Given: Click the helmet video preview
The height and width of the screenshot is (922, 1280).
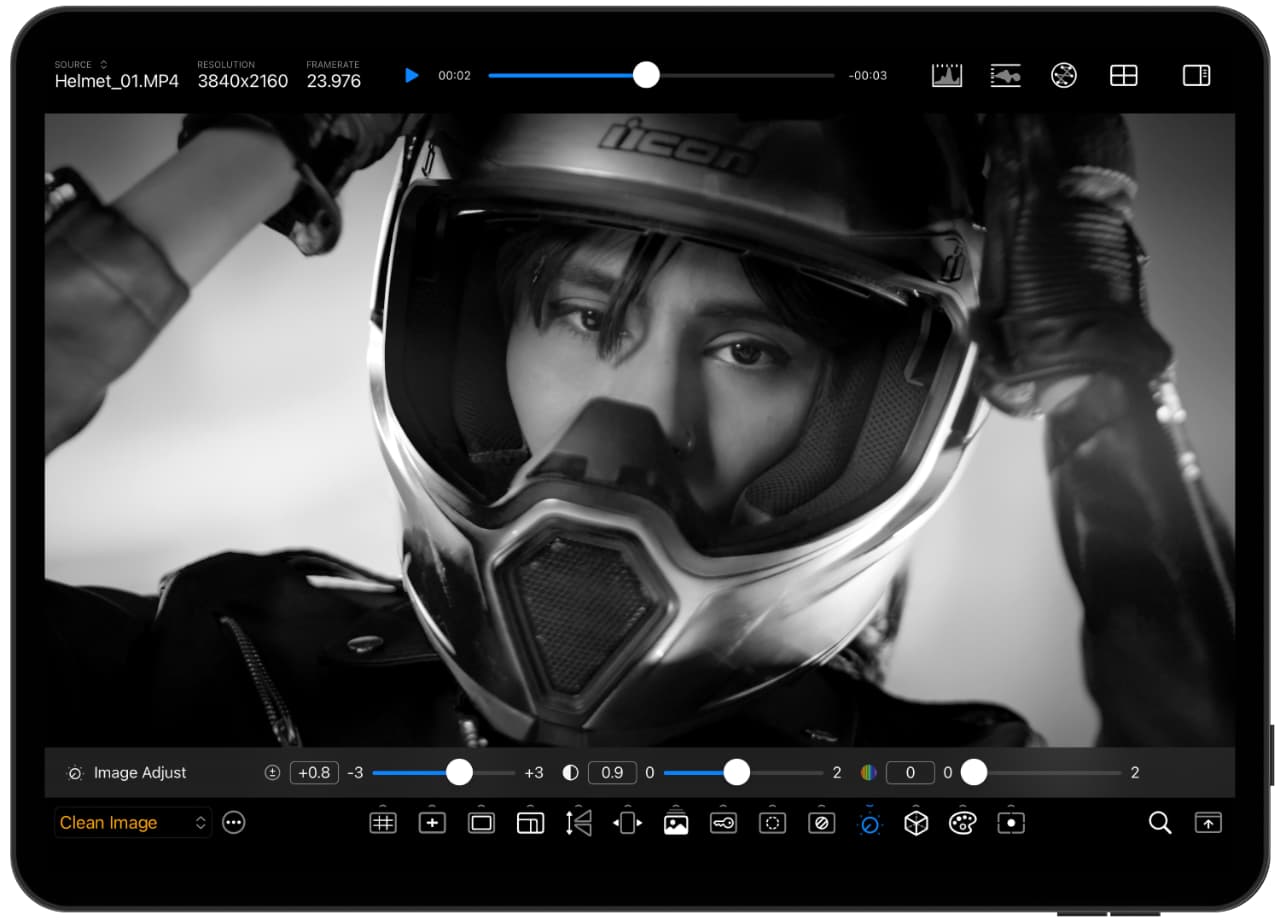Looking at the screenshot, I should click(x=640, y=430).
